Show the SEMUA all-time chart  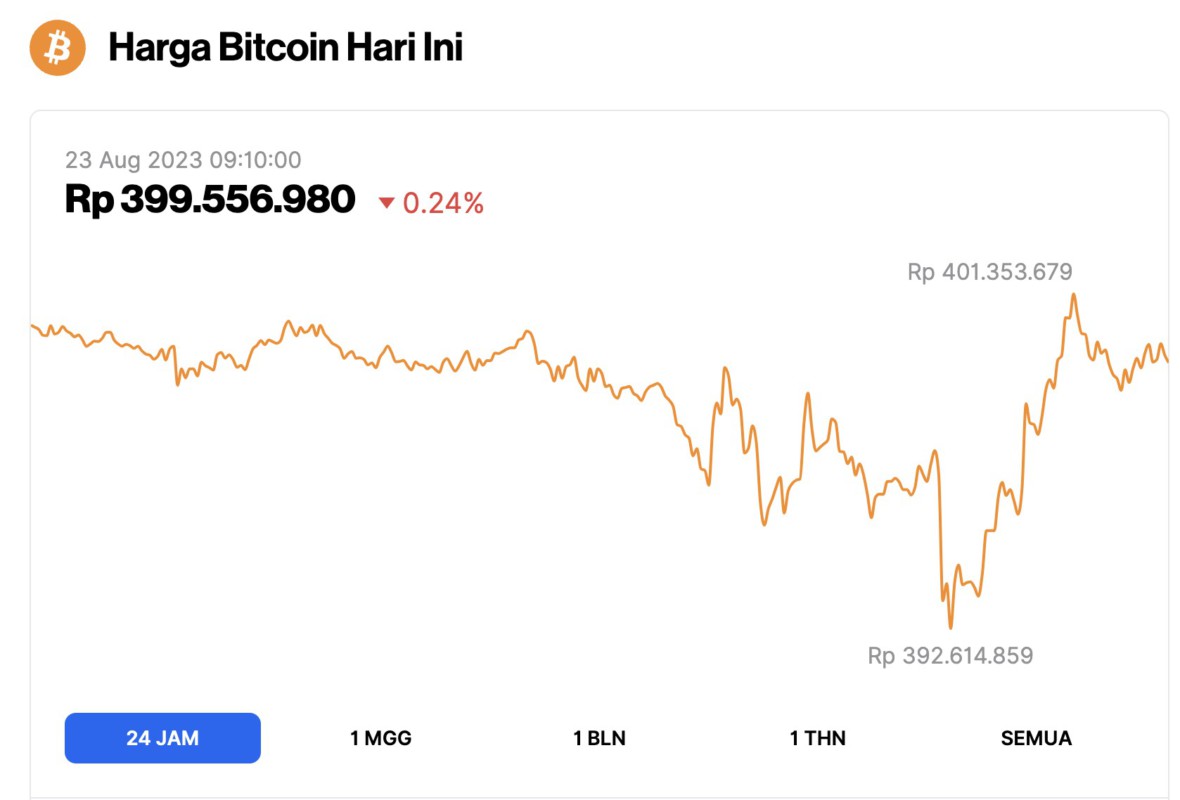1035,737
